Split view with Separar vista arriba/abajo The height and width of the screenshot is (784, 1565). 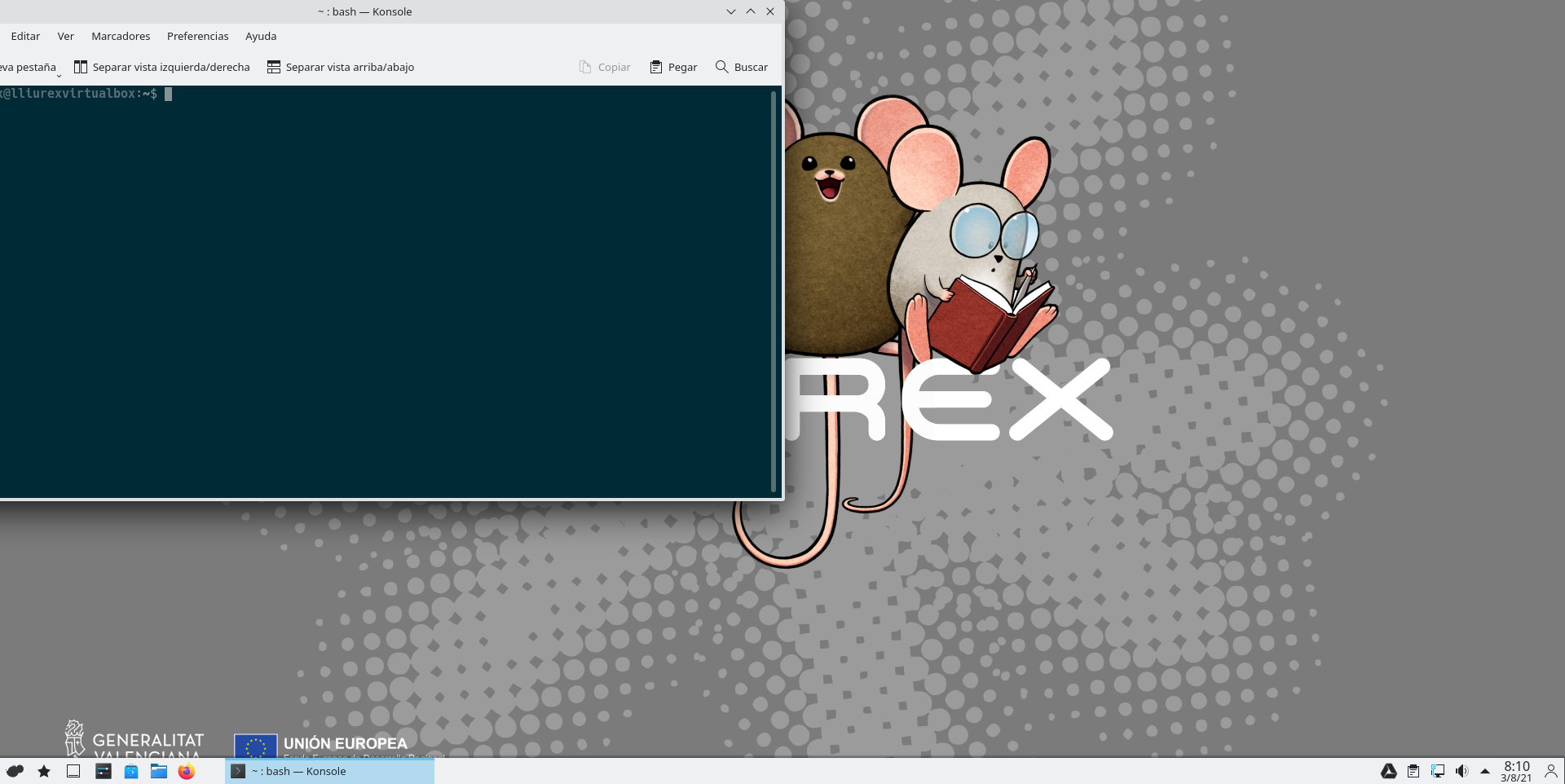point(340,67)
